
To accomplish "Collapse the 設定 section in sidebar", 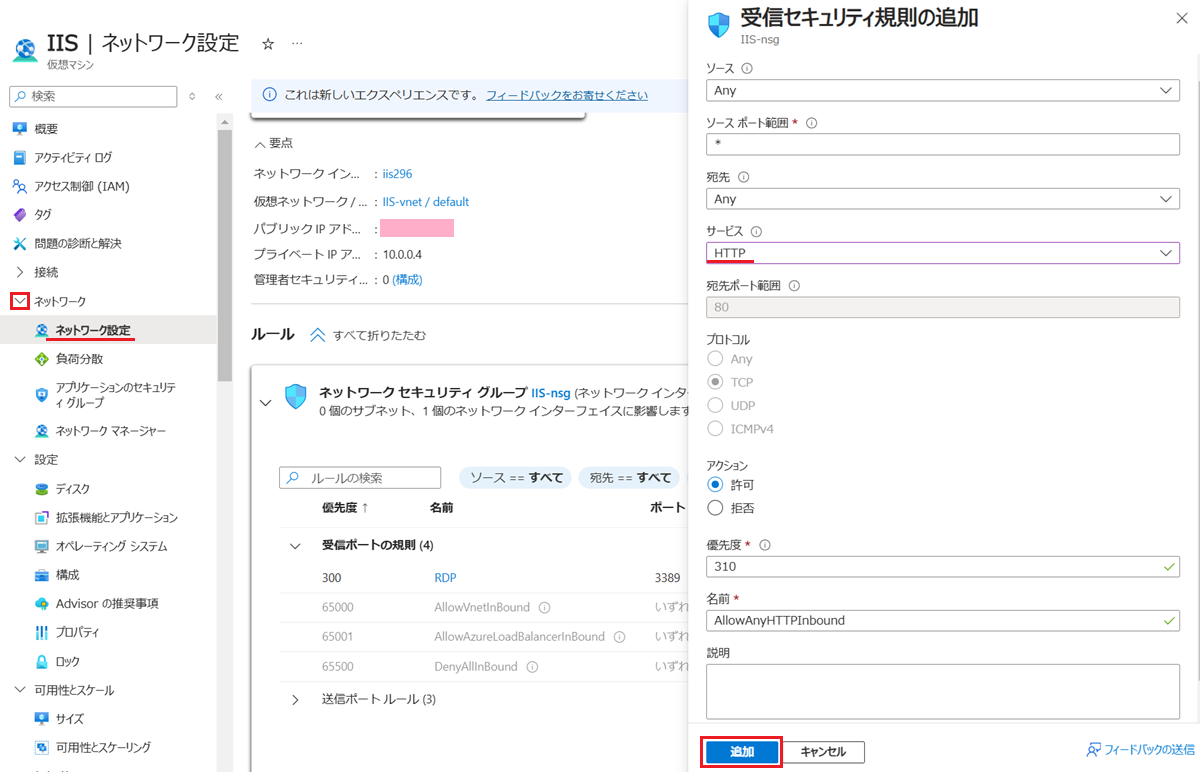I will coord(20,460).
